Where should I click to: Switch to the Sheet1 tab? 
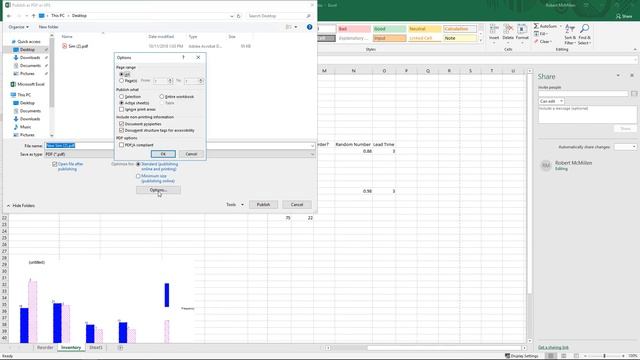96,348
